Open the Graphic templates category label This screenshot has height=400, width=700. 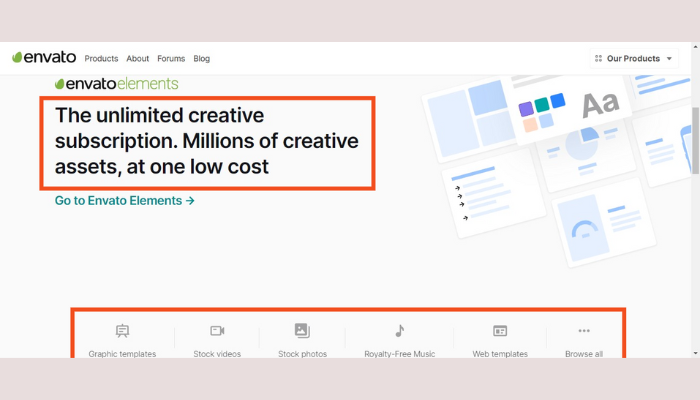122,354
